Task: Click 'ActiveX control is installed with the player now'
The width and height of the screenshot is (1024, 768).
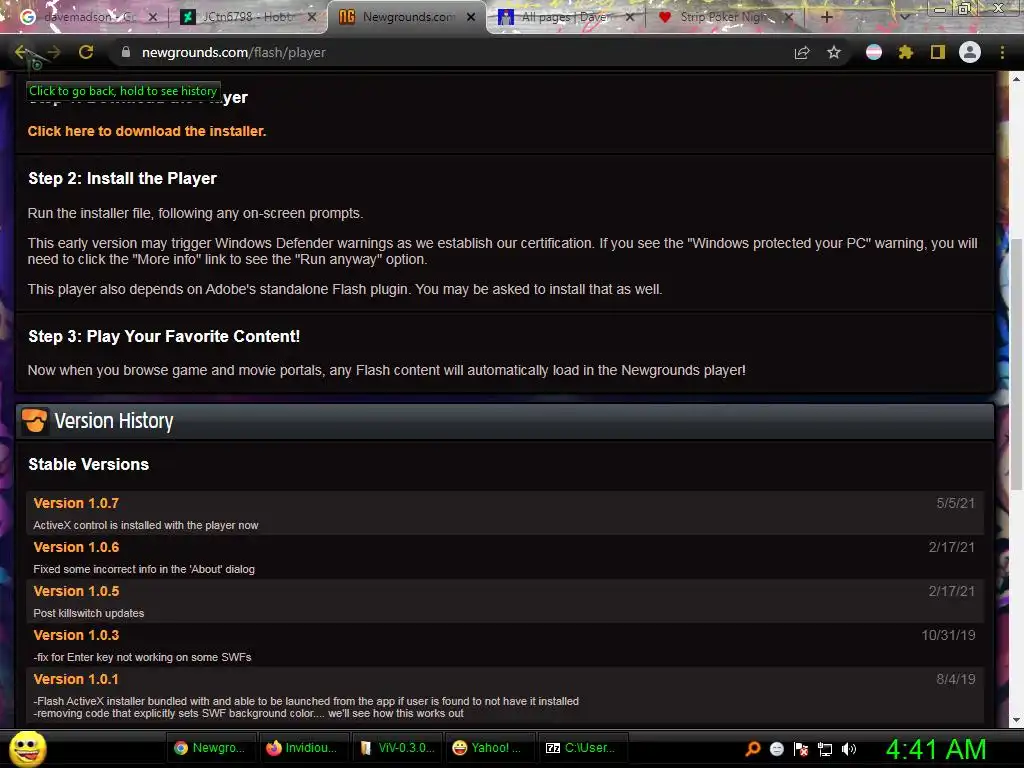Action: pyautogui.click(x=146, y=525)
